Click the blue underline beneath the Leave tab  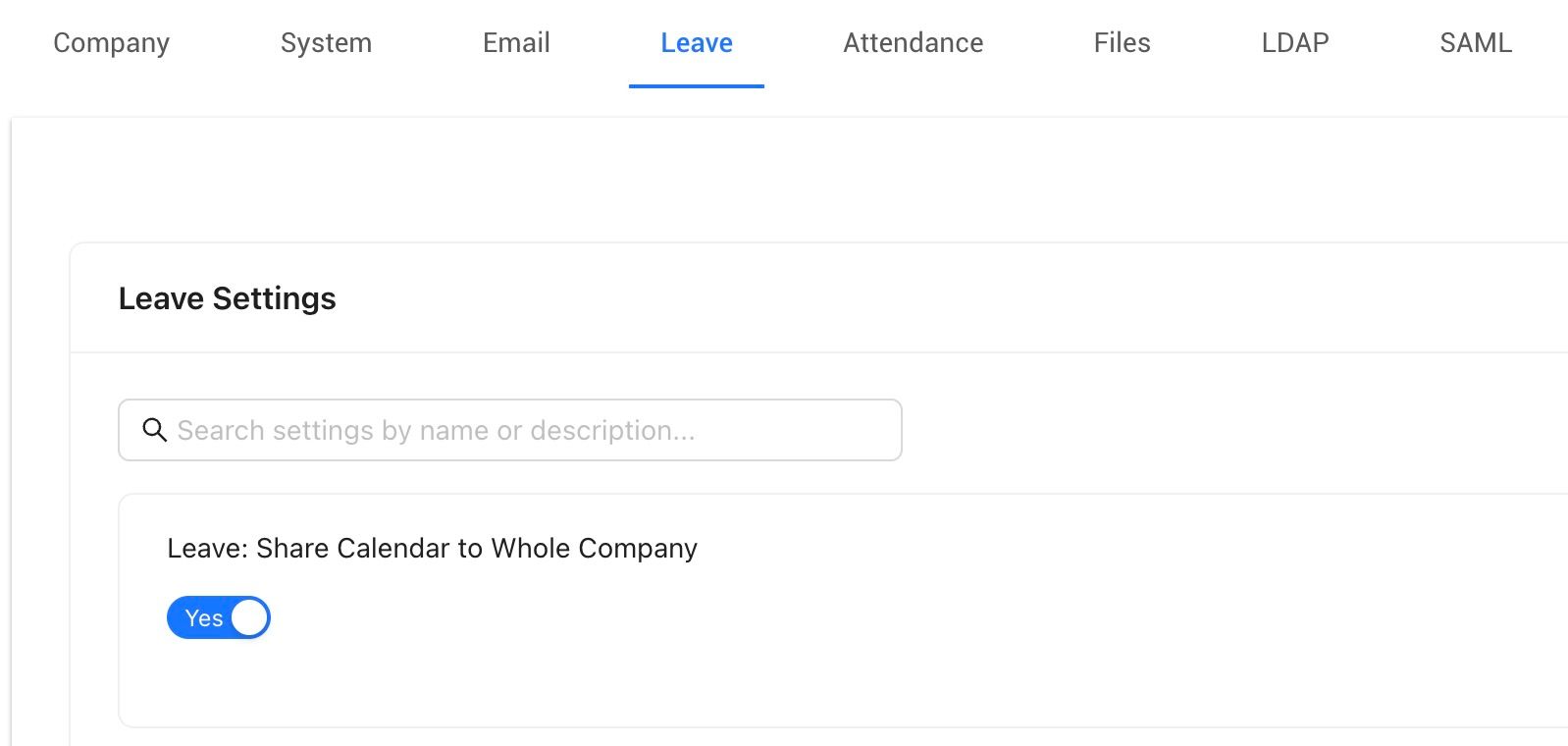[696, 86]
